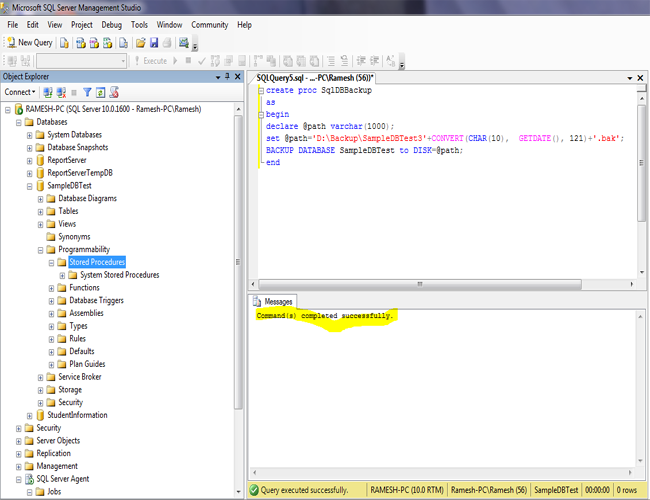Click the Connect Object Explorer icon
The height and width of the screenshot is (500, 650).
pos(47,92)
